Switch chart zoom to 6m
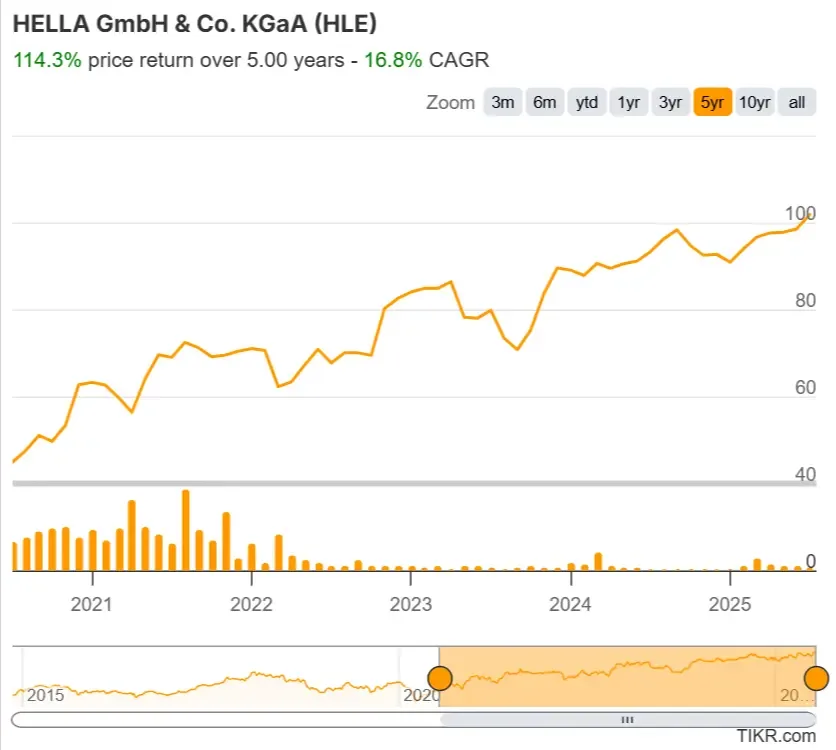 [544, 102]
